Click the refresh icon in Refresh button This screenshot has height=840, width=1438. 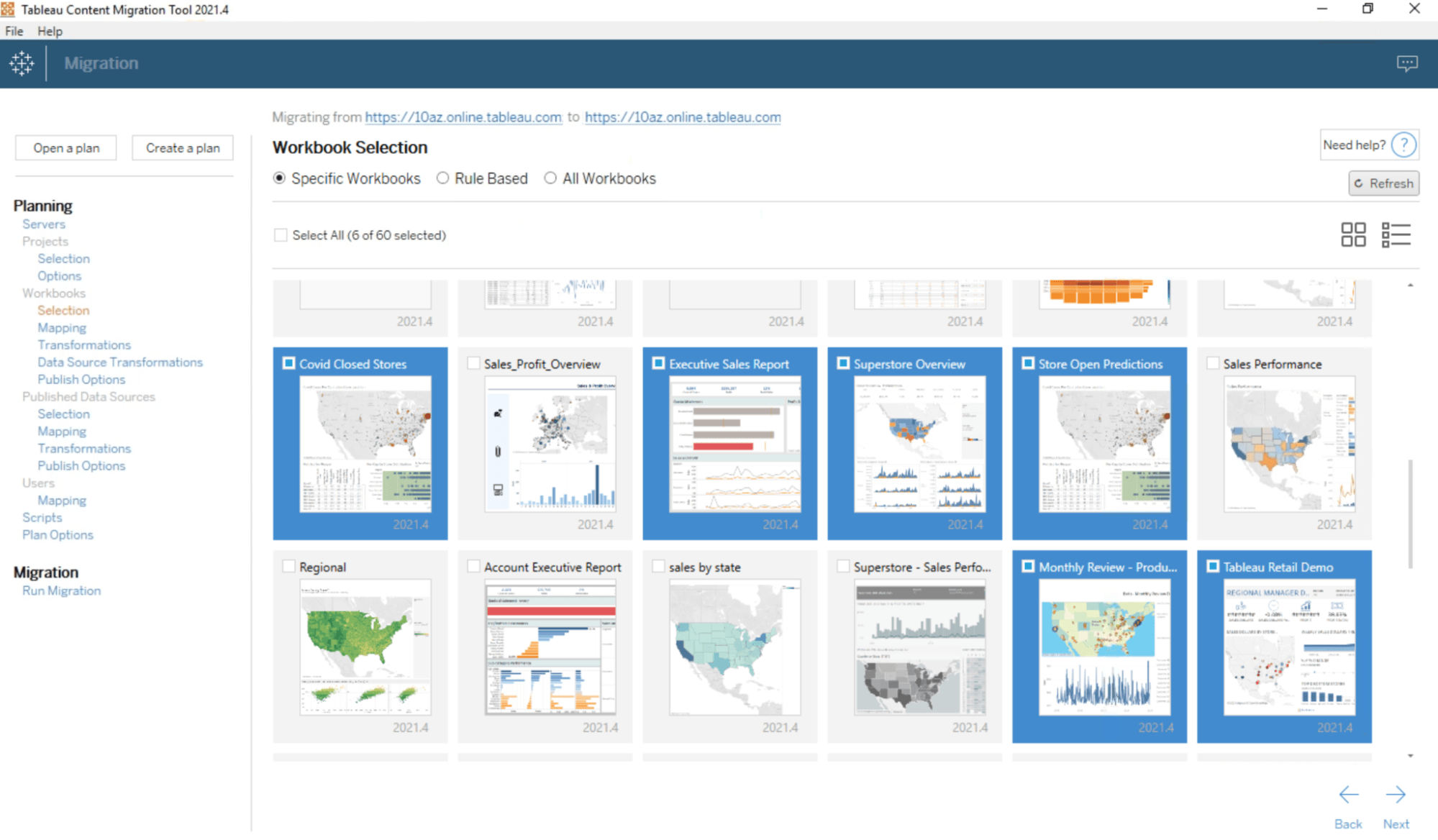coord(1359,183)
